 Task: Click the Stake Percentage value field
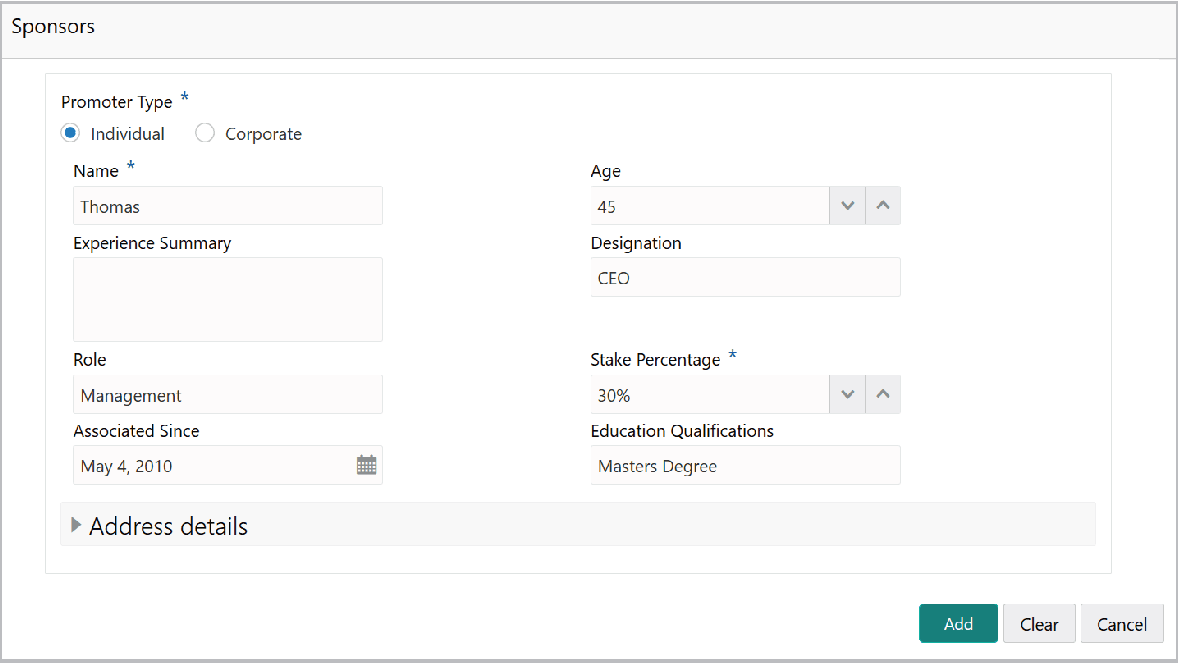[x=710, y=394]
